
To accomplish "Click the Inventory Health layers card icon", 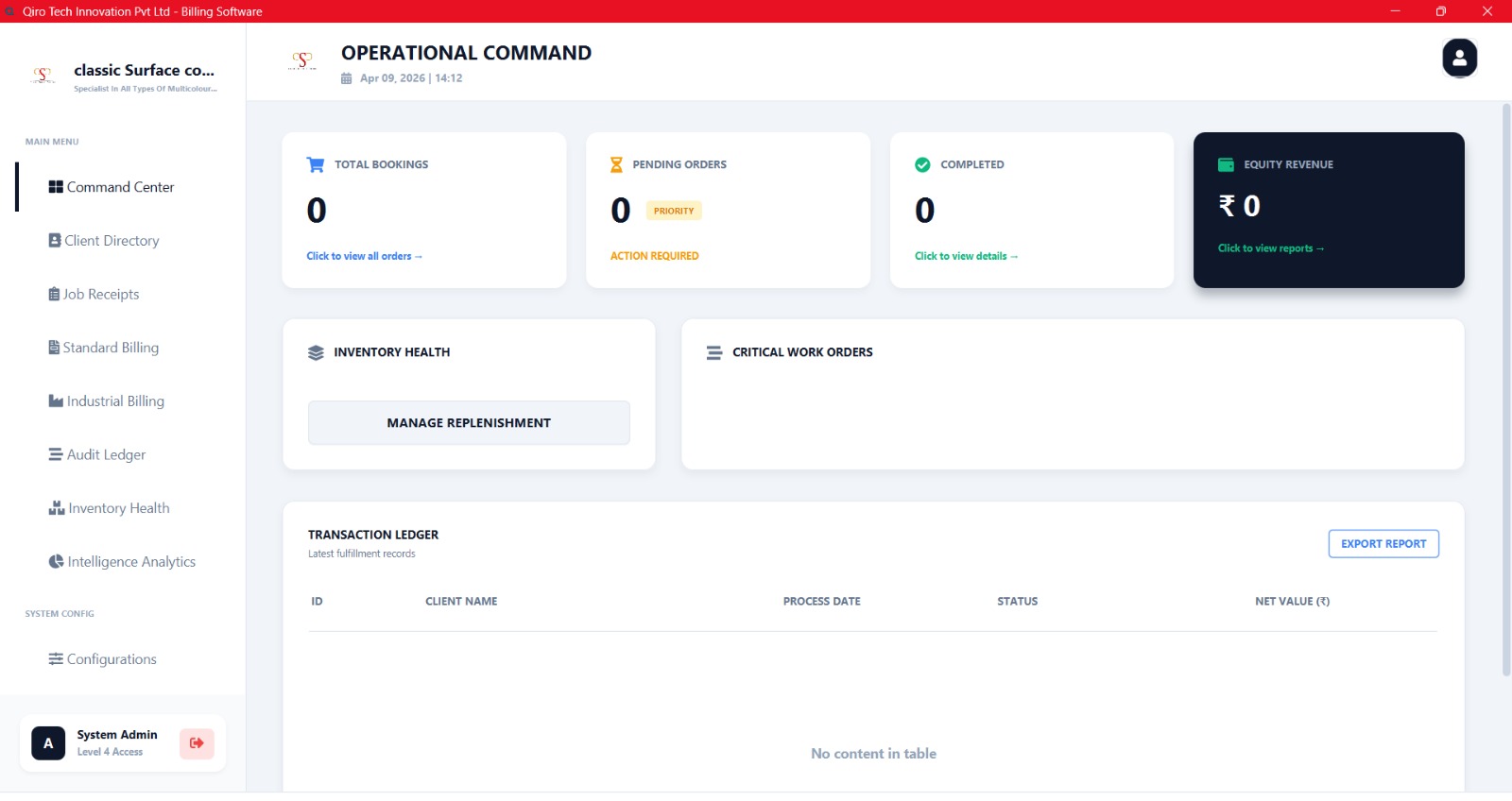I will point(316,352).
